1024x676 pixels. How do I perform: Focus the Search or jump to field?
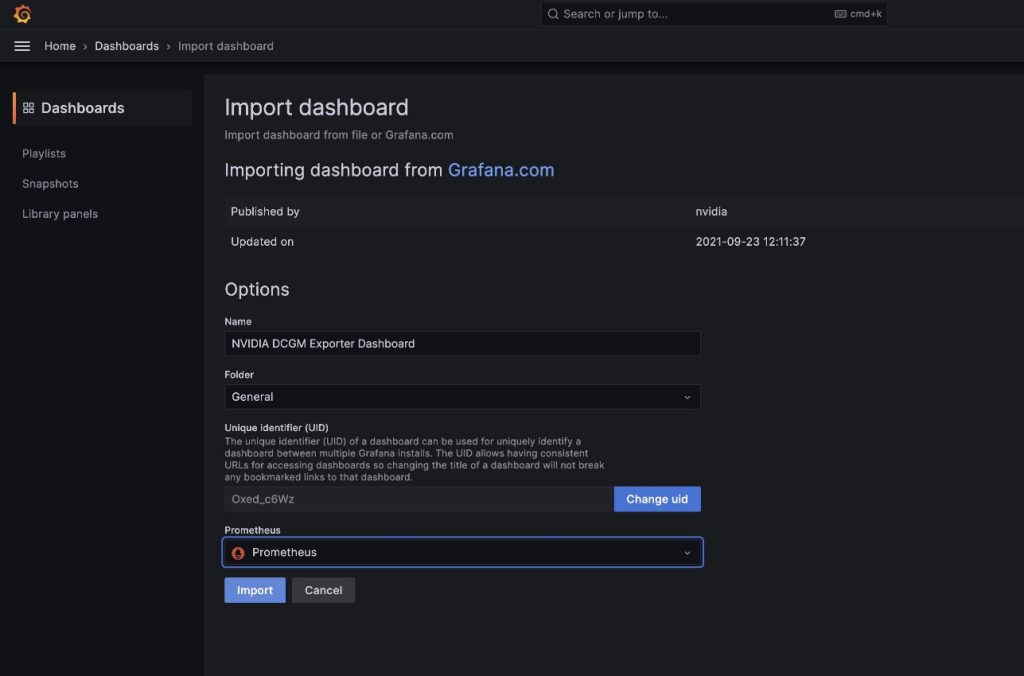[x=714, y=14]
